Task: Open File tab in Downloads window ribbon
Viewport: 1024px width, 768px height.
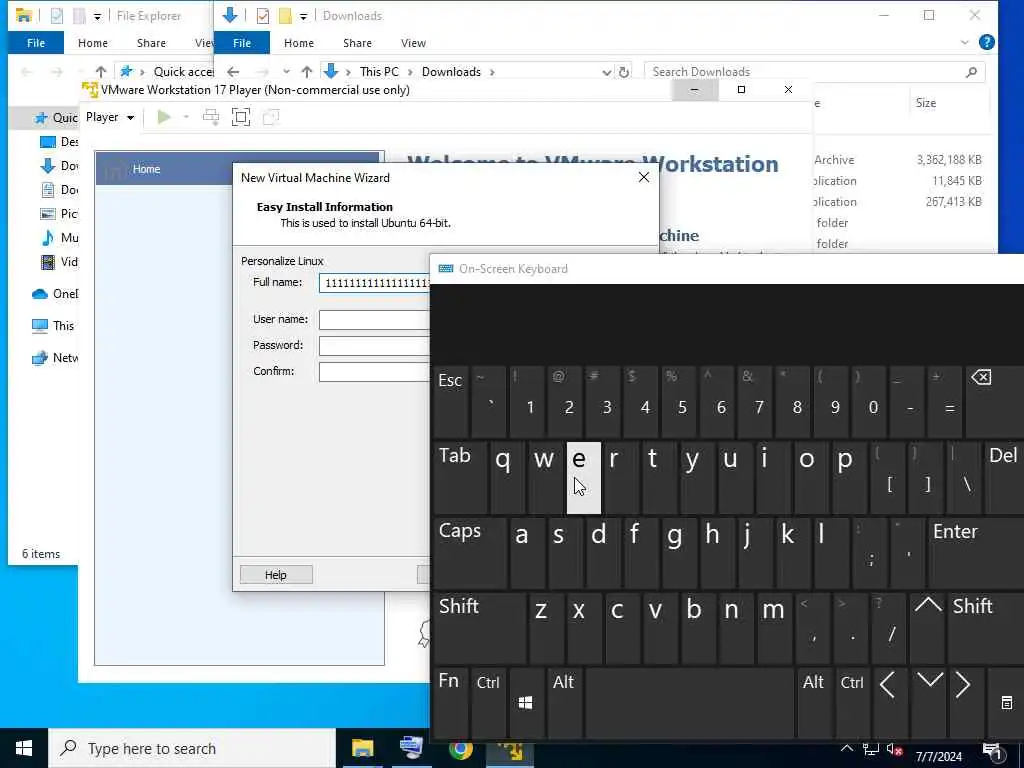Action: [242, 43]
